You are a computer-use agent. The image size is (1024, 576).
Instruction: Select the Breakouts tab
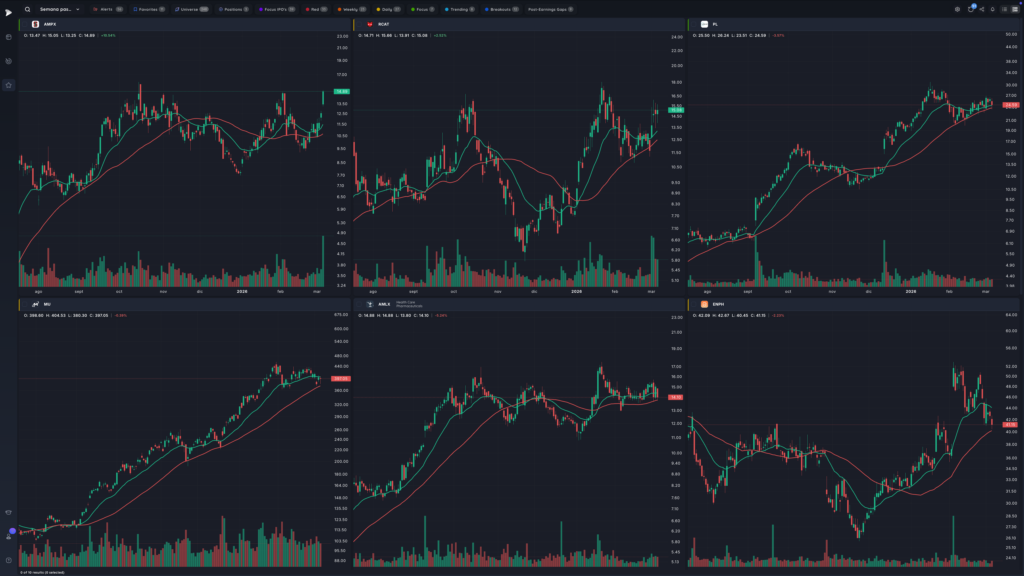(x=502, y=9)
